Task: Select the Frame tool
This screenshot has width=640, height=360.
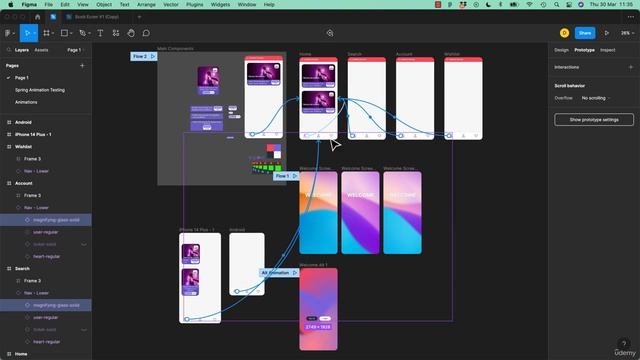Action: coord(47,33)
